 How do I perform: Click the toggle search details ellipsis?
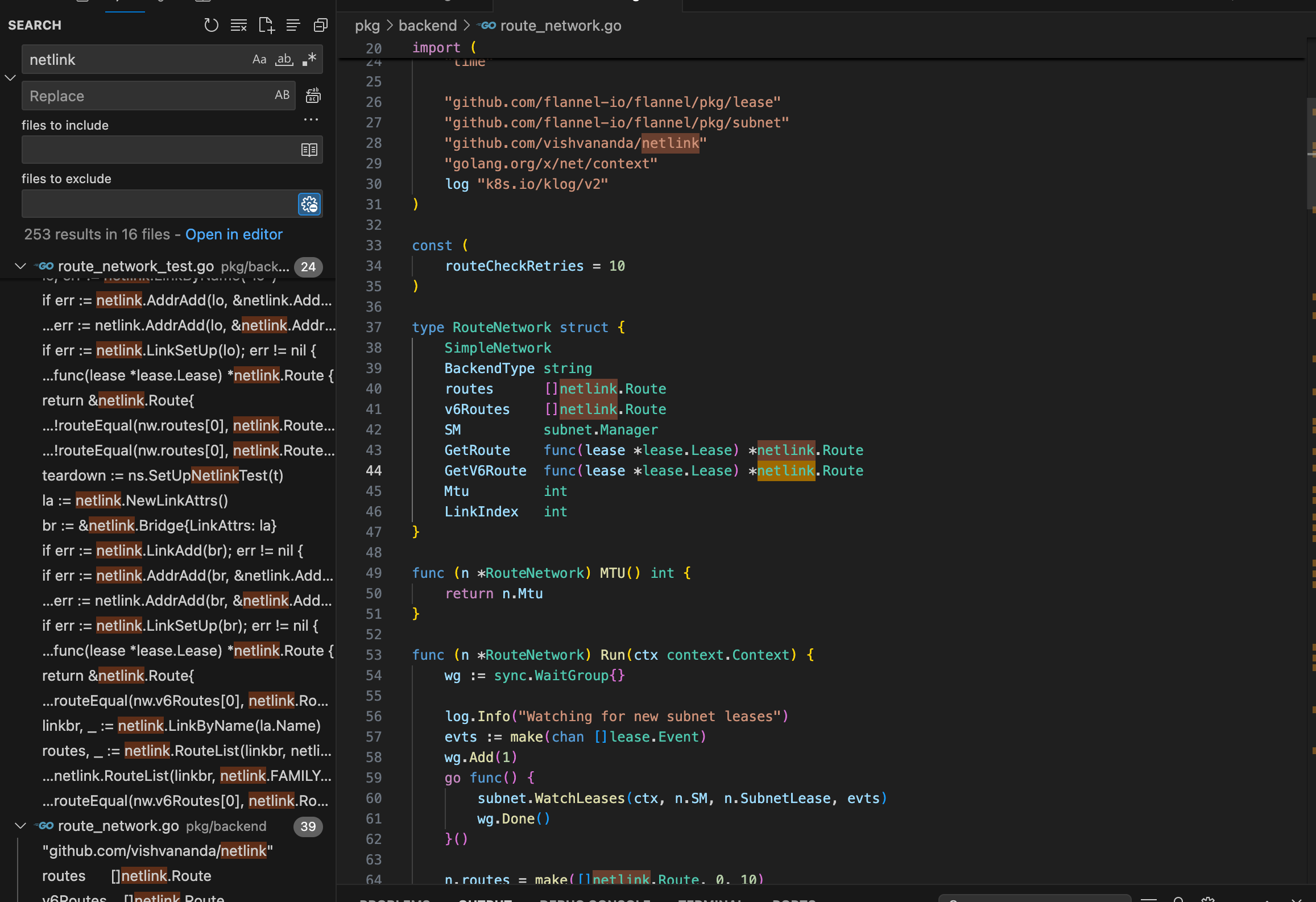point(311,119)
